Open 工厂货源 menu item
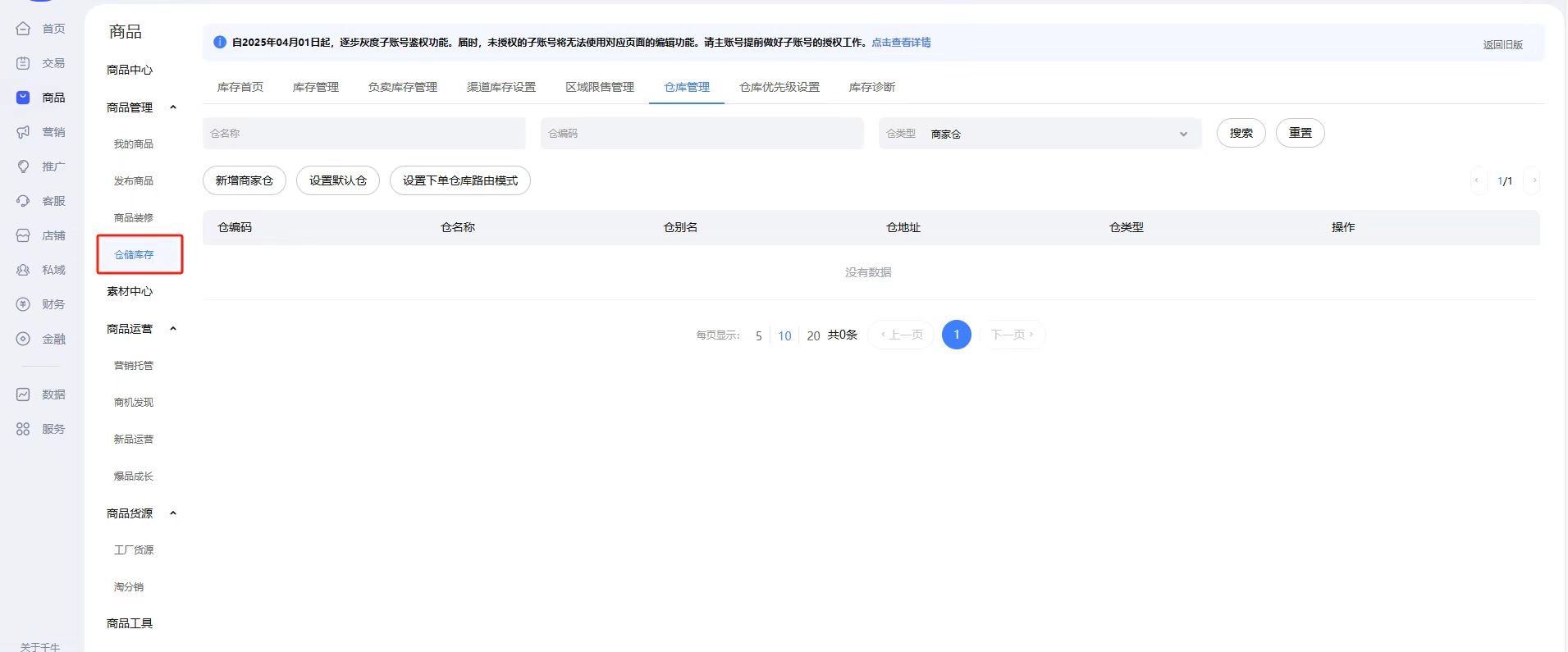This screenshot has width=1568, height=652. (x=134, y=550)
